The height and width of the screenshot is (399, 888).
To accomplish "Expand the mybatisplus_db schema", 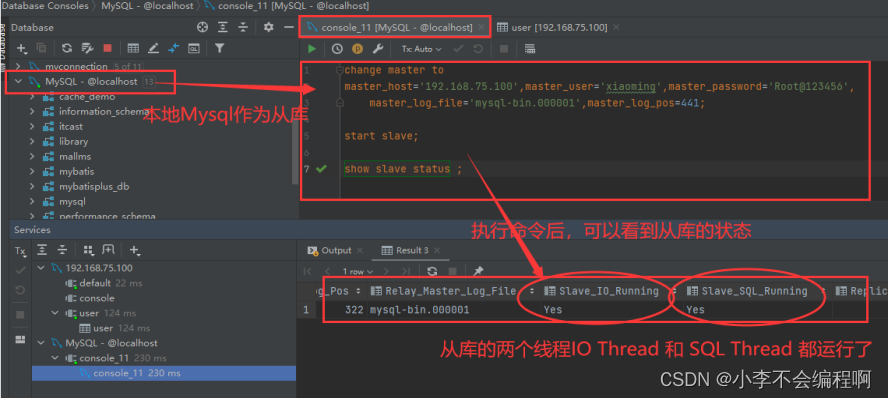I will 33,186.
